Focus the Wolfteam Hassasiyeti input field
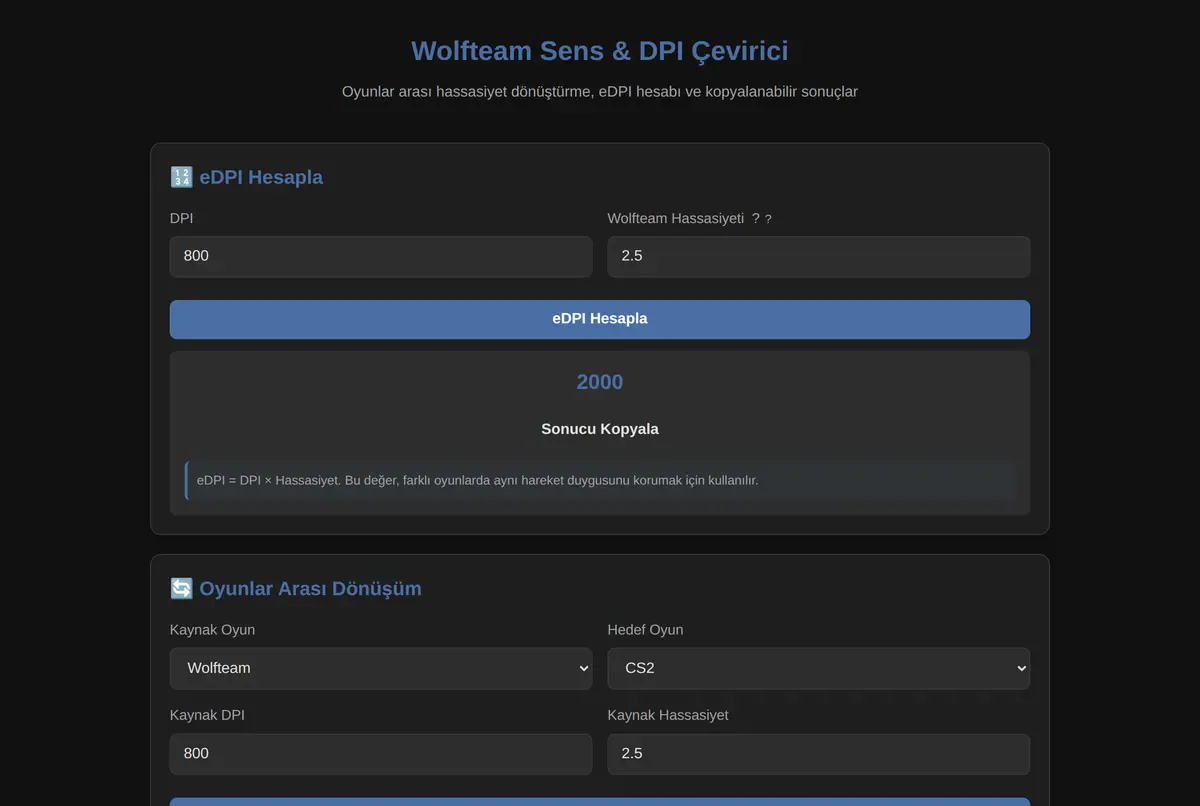 point(819,257)
